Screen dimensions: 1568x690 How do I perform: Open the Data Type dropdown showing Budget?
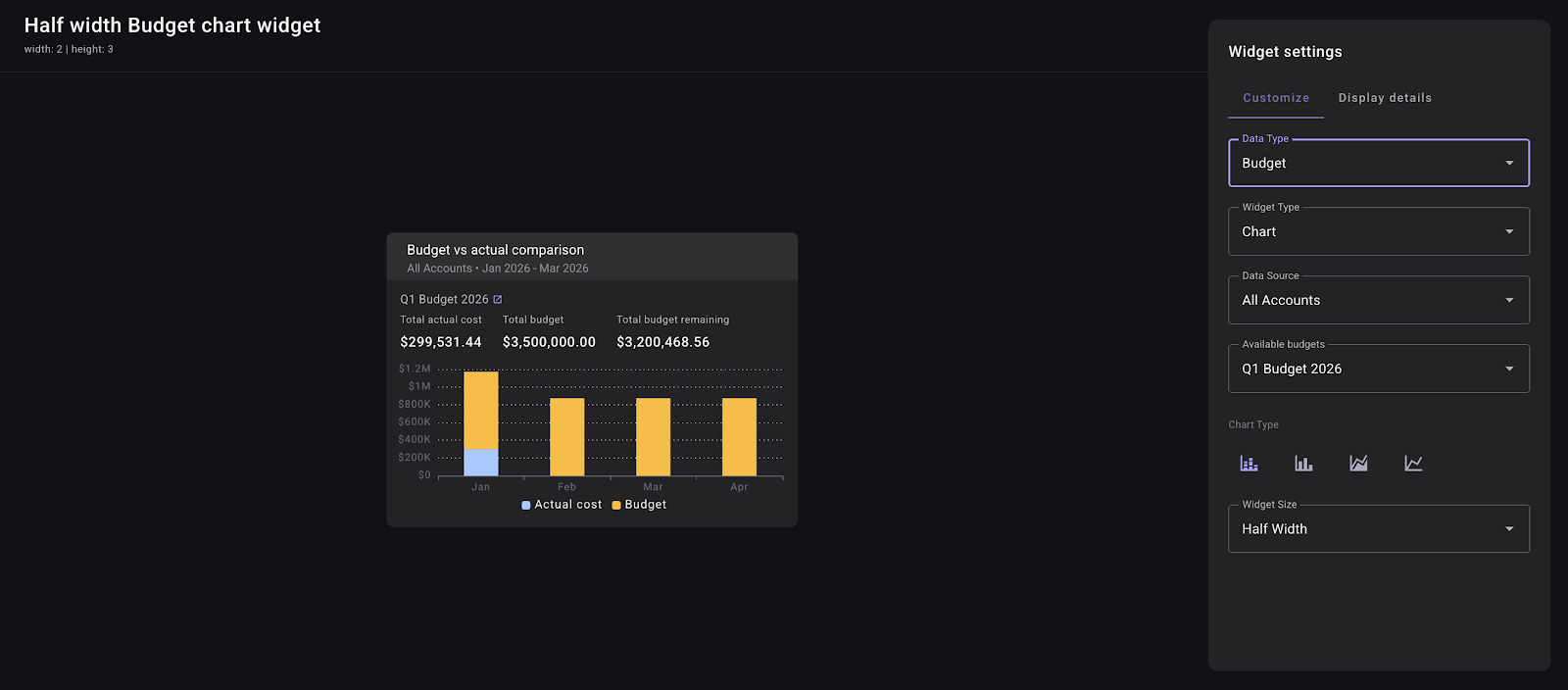pyautogui.click(x=1379, y=163)
